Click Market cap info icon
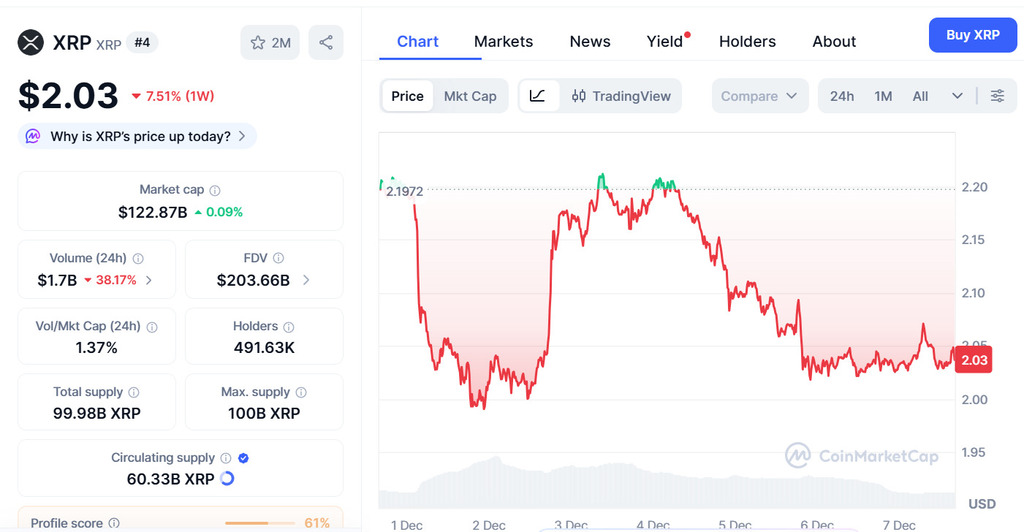 click(x=215, y=190)
